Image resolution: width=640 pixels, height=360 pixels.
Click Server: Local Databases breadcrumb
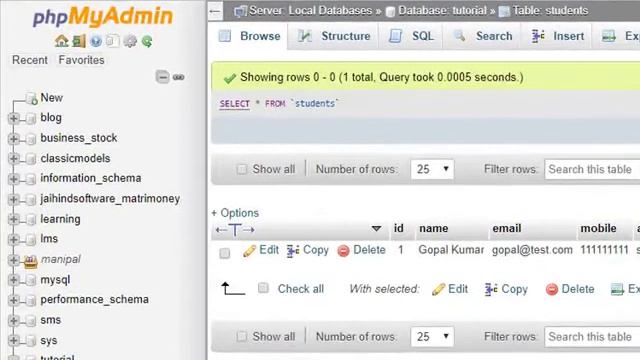pos(311,11)
